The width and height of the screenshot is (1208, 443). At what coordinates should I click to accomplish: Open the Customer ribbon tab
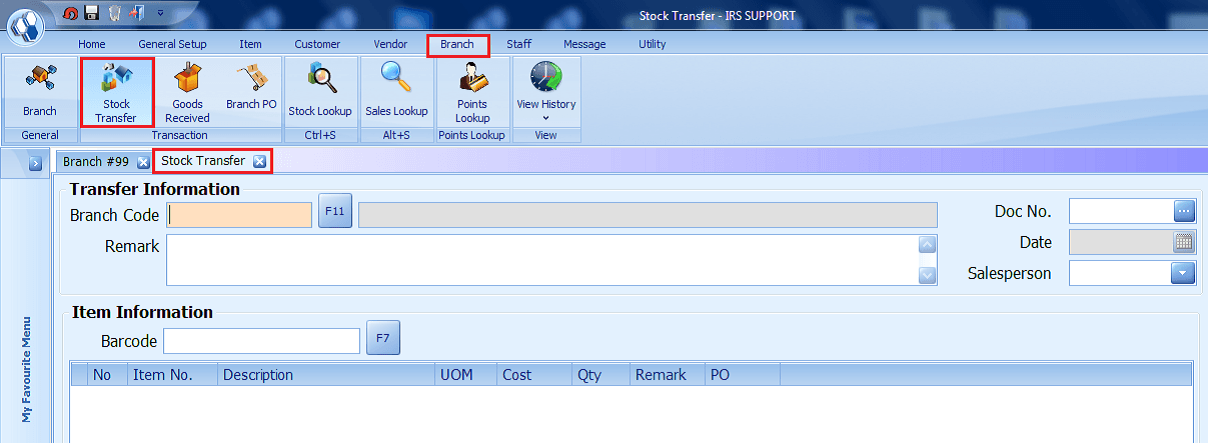(x=317, y=44)
